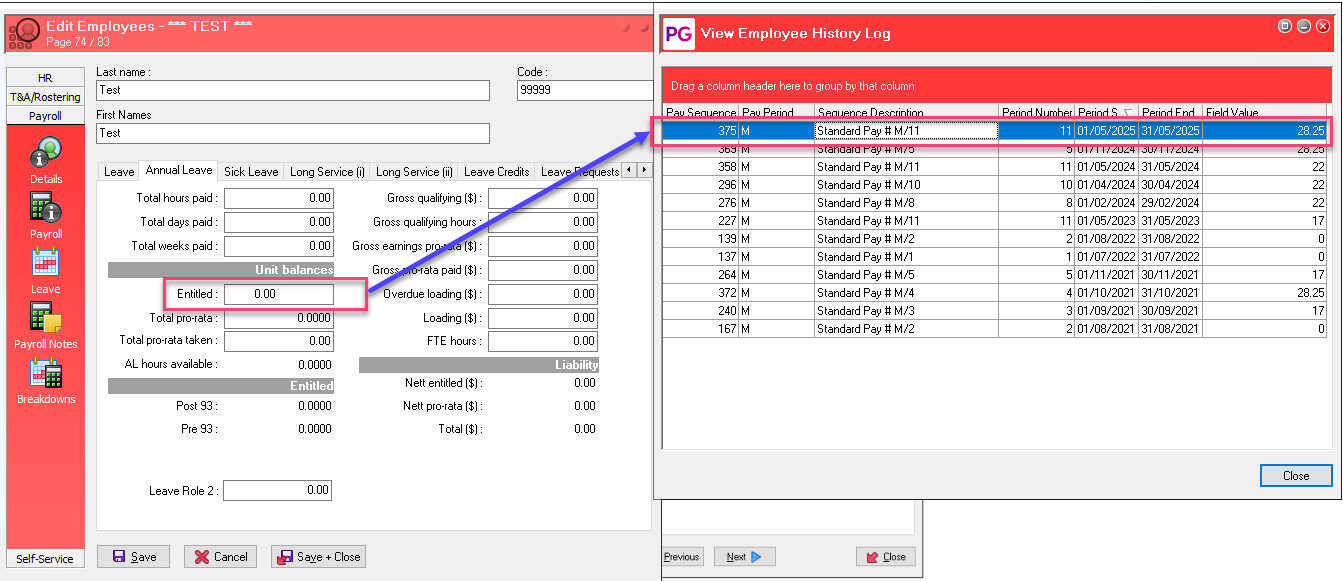Click the Last name input field
This screenshot has height=581, width=1343.
[x=293, y=90]
